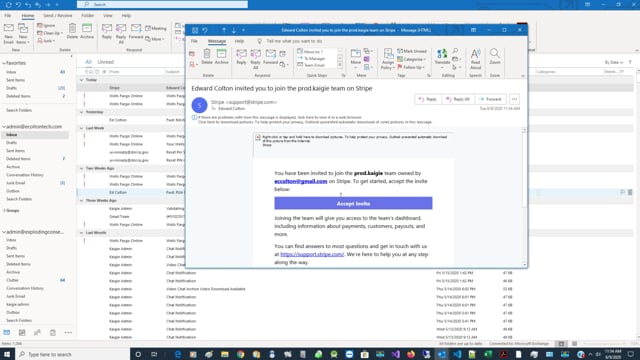Image resolution: width=640 pixels, height=360 pixels.
Task: Click the save icon in message title bar
Action: pyautogui.click(x=195, y=30)
